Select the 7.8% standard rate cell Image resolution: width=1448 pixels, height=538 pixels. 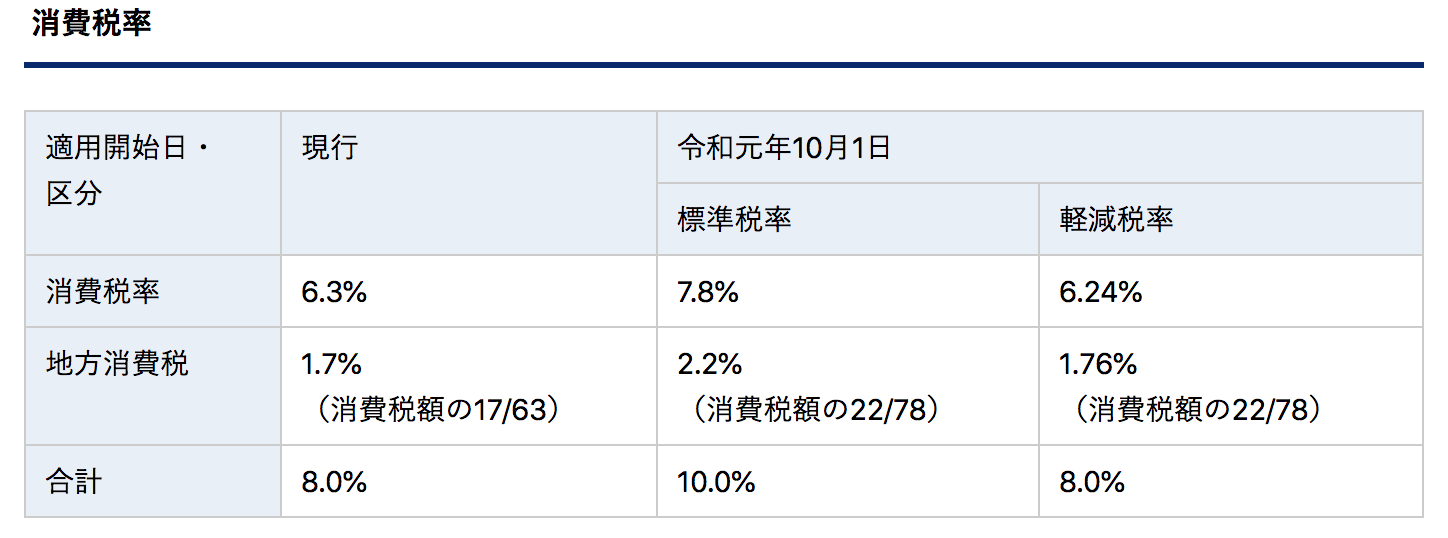pyautogui.click(x=708, y=291)
